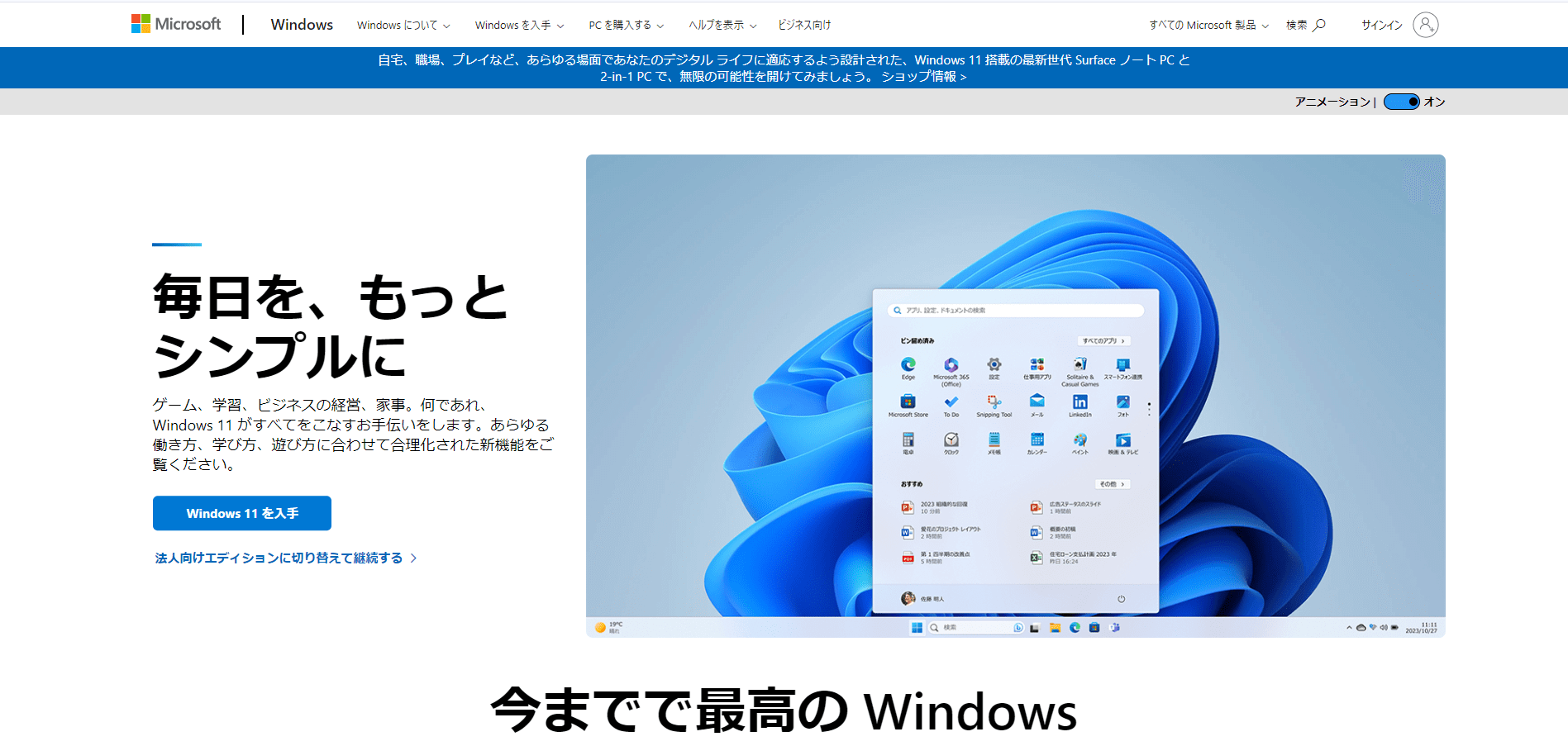The image size is (1568, 746).
Task: Click the To Do checkmark icon in the hero image
Action: point(951,402)
